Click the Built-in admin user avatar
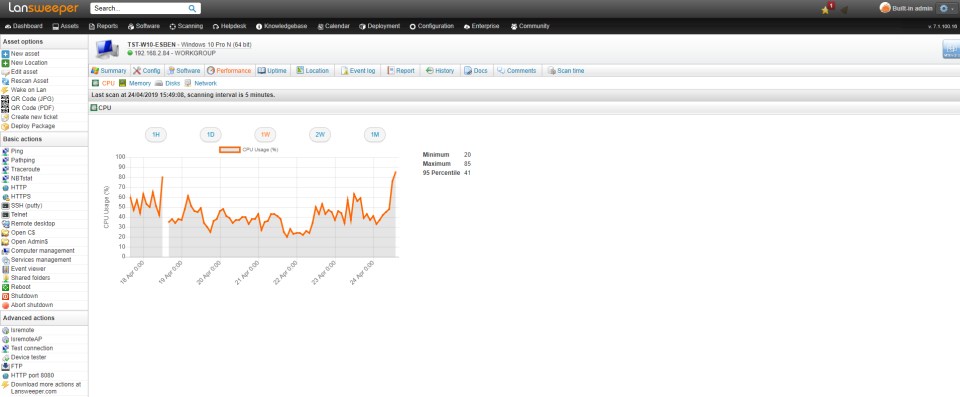The height and width of the screenshot is (397, 960). [885, 8]
